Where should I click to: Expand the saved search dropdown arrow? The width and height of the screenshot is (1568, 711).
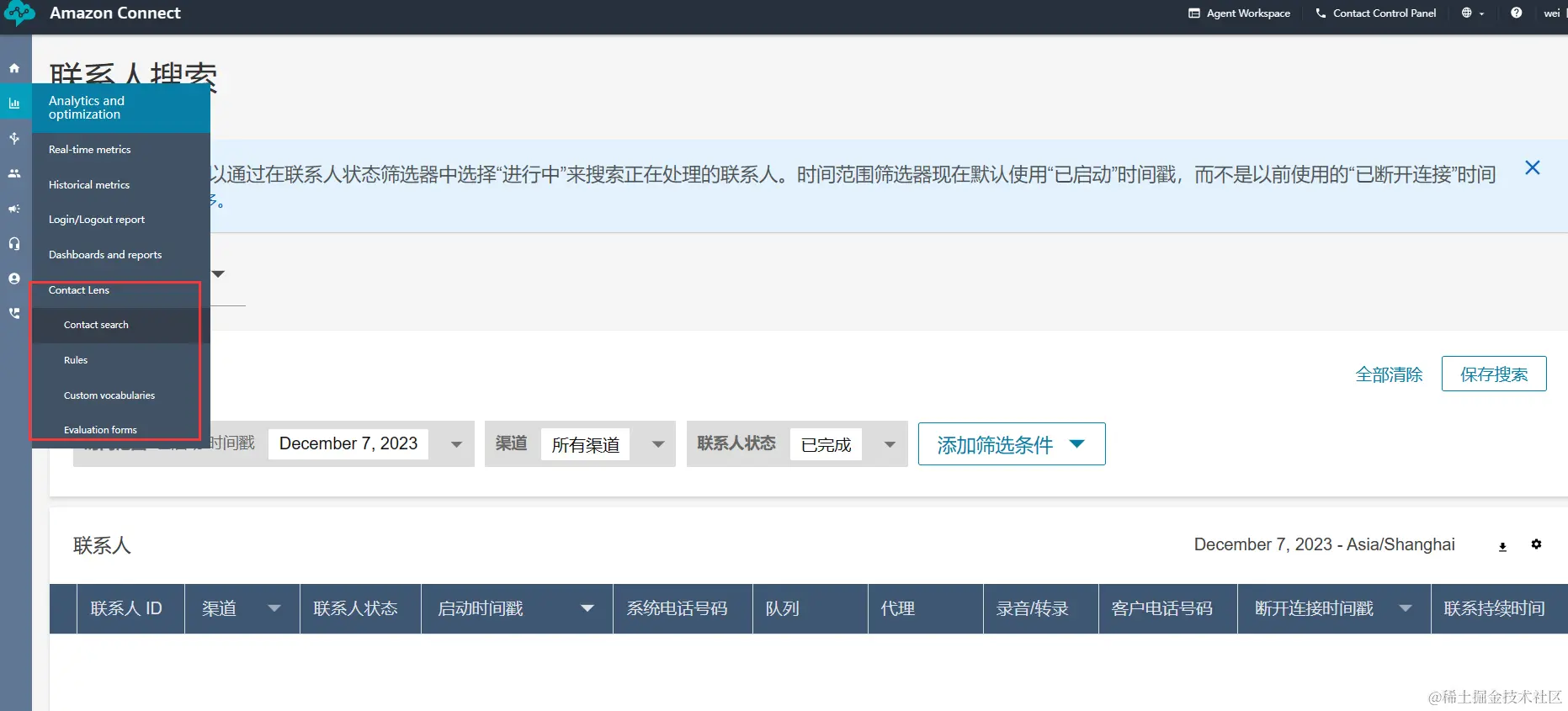pos(219,273)
